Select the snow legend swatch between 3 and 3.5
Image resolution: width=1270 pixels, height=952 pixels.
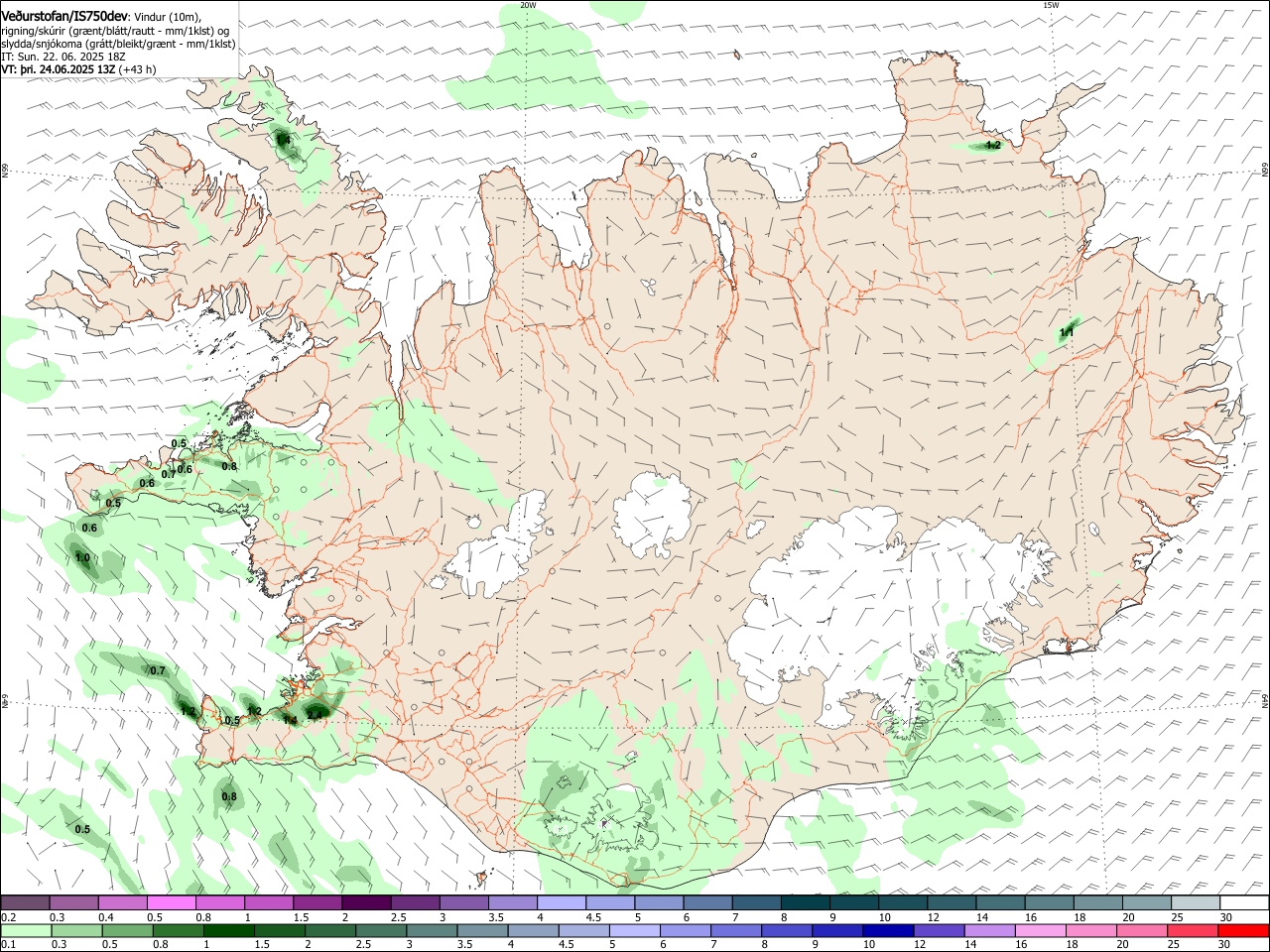pos(464,903)
